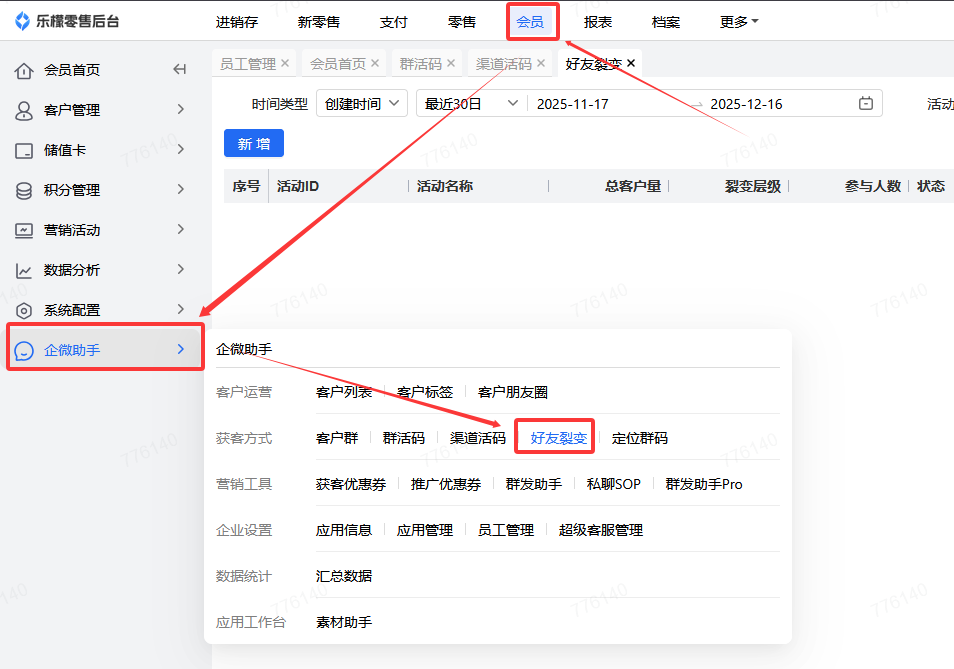Open the 更多 top menu dropdown
This screenshot has width=954, height=669.
click(x=739, y=22)
